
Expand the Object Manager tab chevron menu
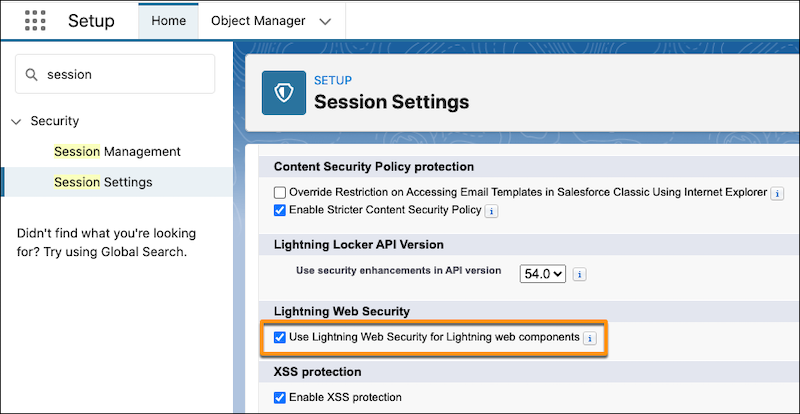coord(323,21)
